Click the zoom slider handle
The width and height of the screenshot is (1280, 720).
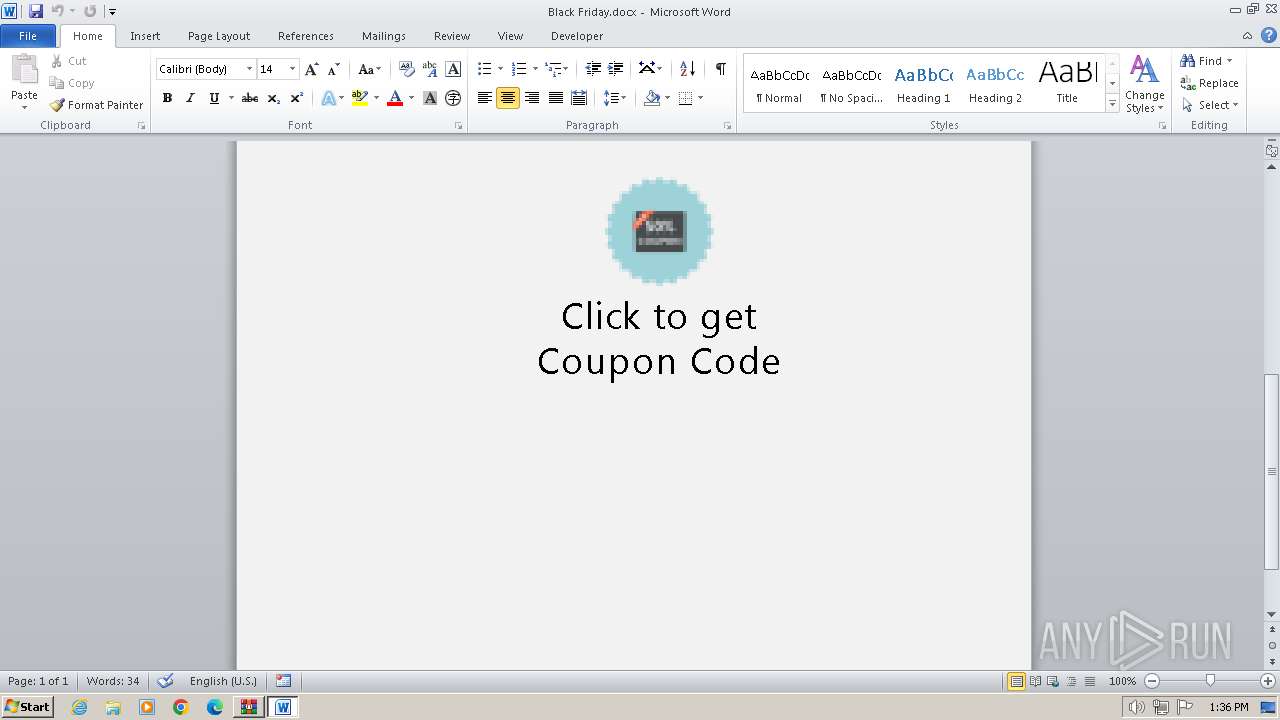click(x=1210, y=681)
